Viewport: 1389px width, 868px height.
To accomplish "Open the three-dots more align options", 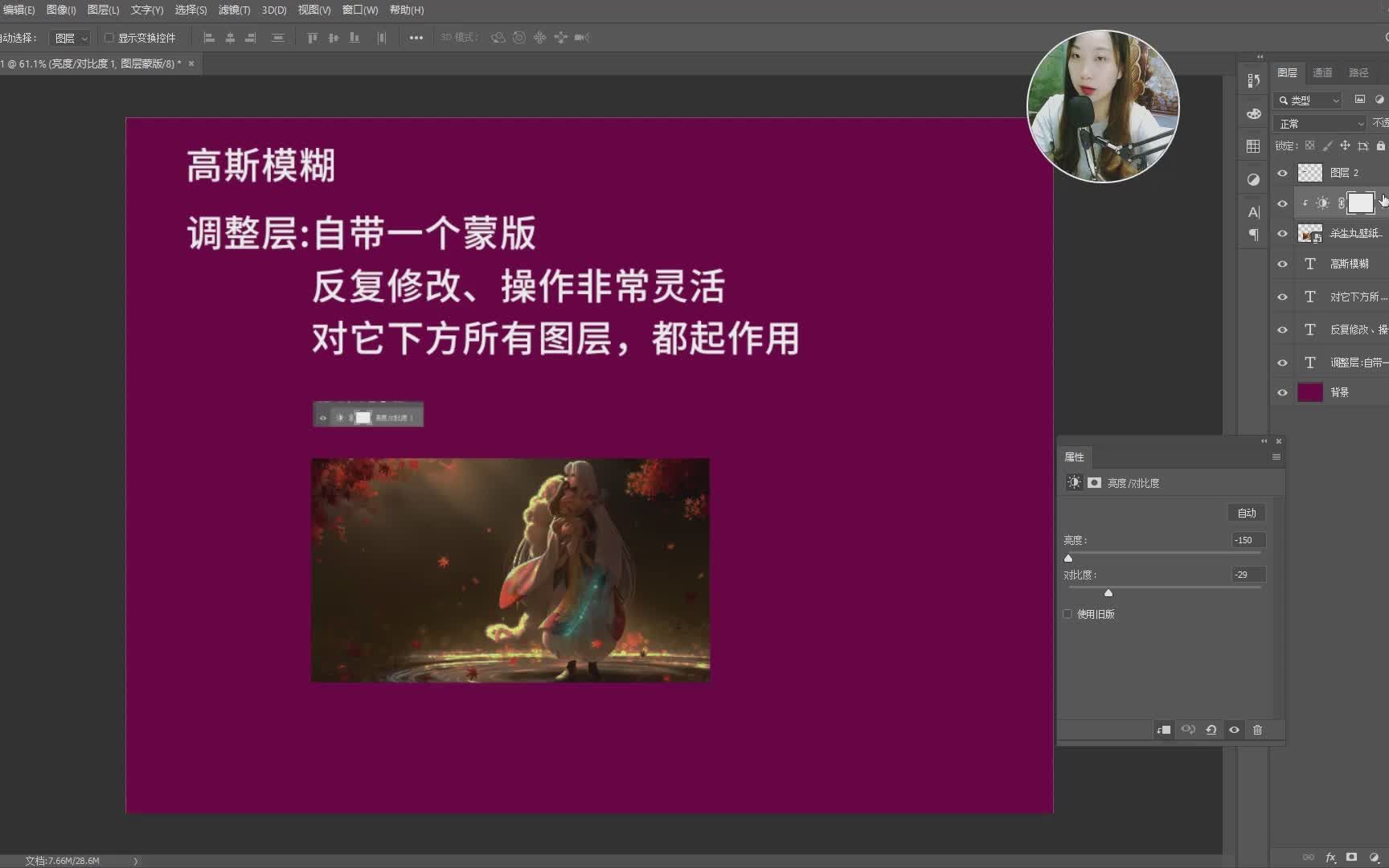I will tap(416, 38).
